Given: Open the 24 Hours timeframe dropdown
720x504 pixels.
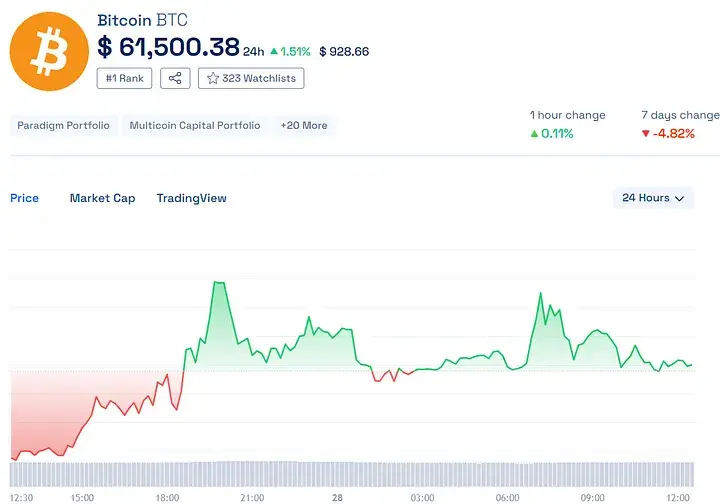Looking at the screenshot, I should 653,198.
